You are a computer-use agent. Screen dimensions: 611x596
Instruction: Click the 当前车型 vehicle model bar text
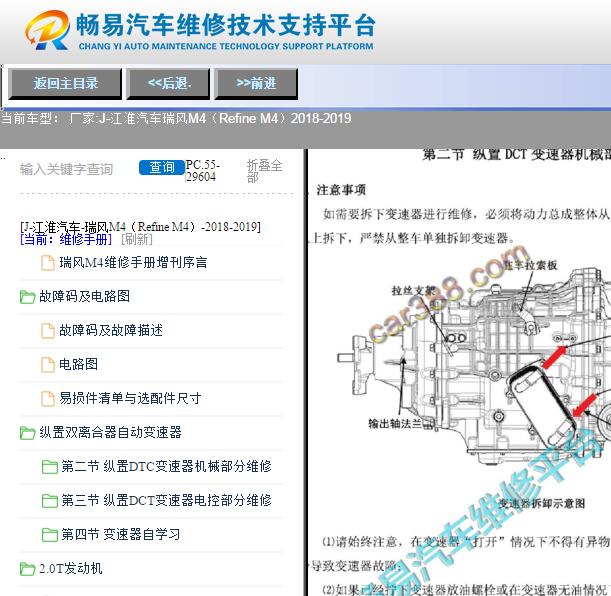pos(176,118)
